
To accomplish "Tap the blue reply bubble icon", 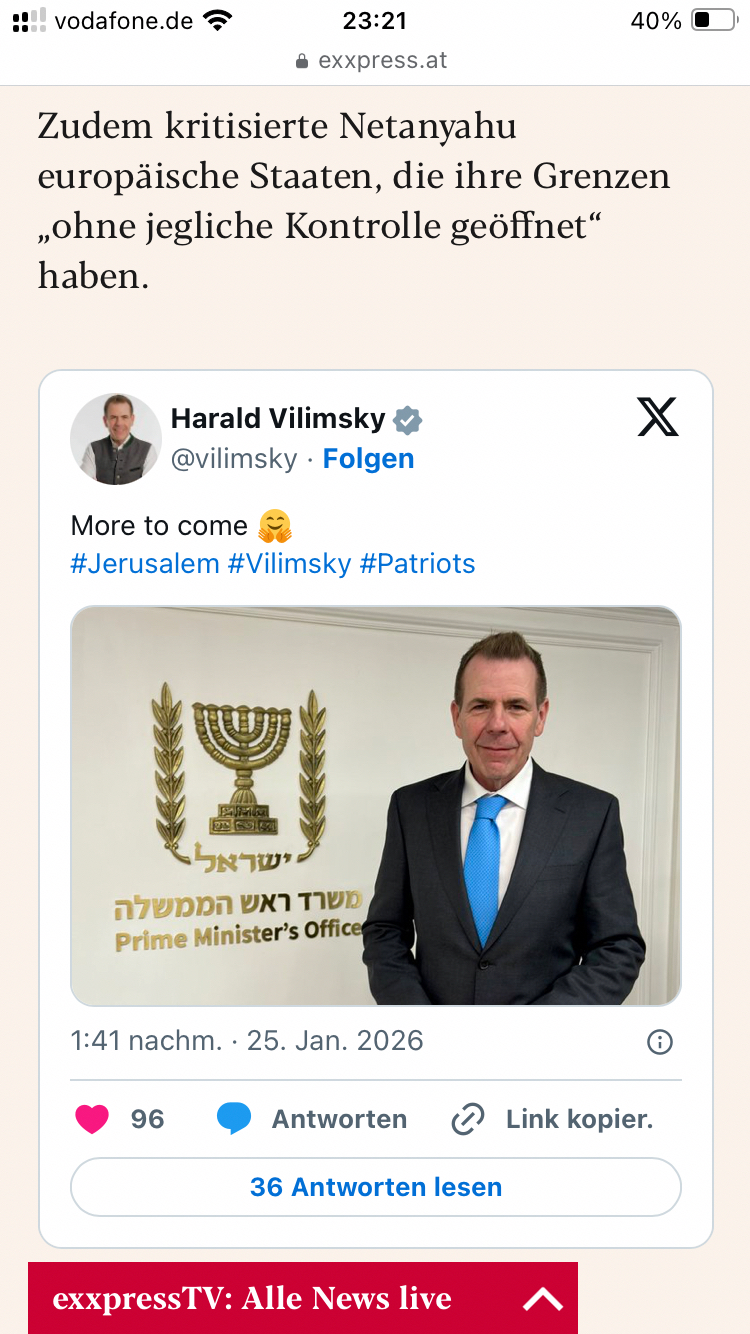I will coord(234,1119).
